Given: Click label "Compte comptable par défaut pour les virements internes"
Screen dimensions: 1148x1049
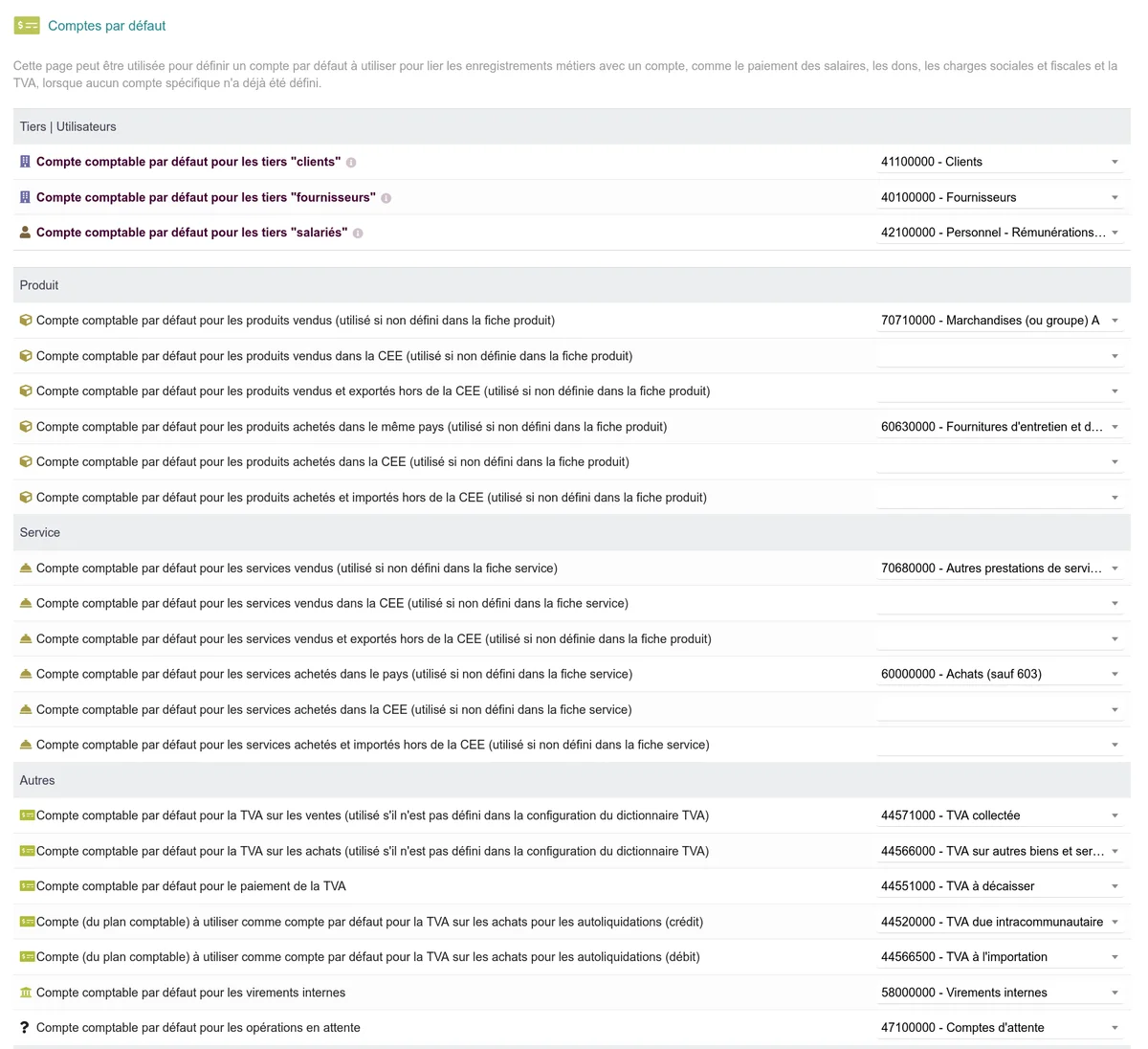Looking at the screenshot, I should coord(190,993).
